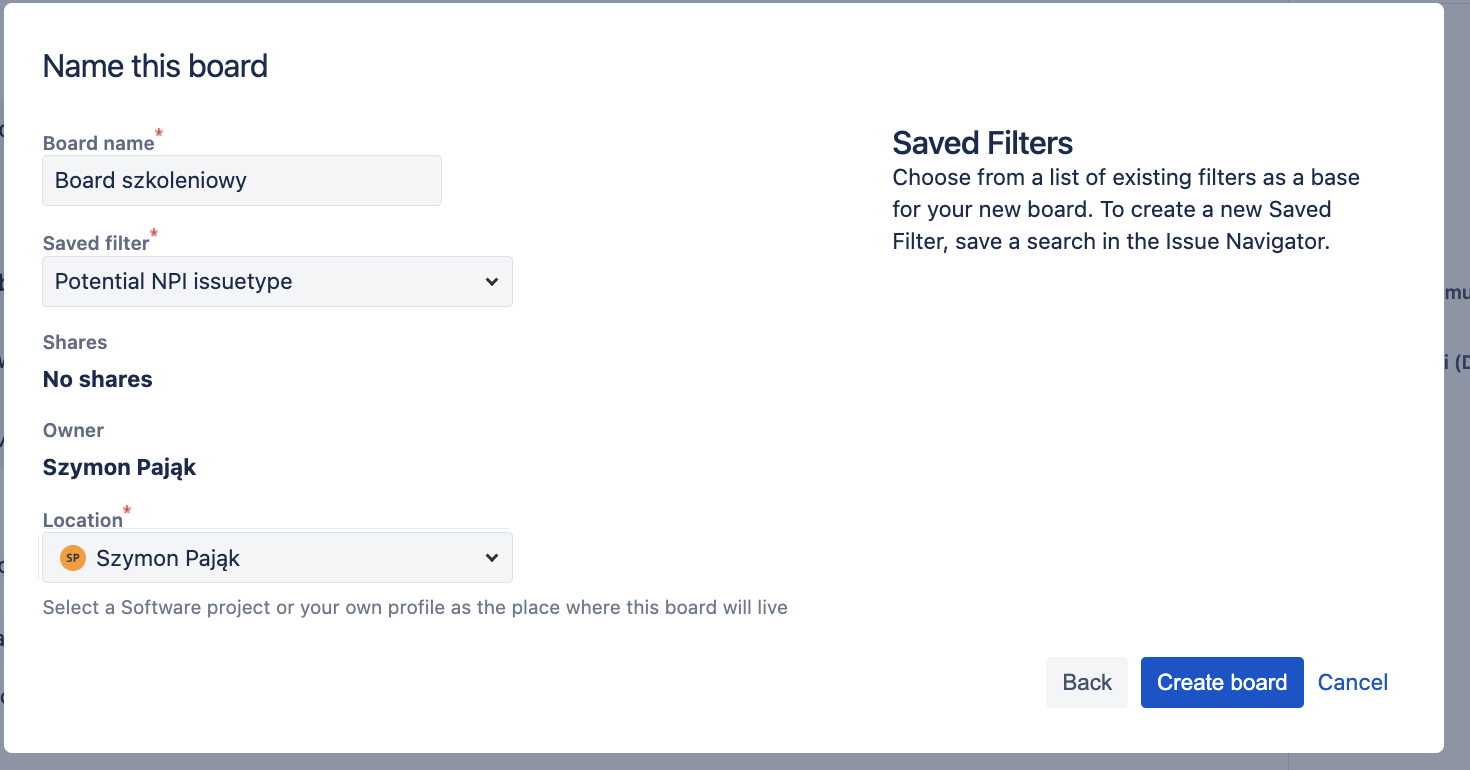Click the red asterisk beside Location
The height and width of the screenshot is (770, 1470).
tap(127, 510)
